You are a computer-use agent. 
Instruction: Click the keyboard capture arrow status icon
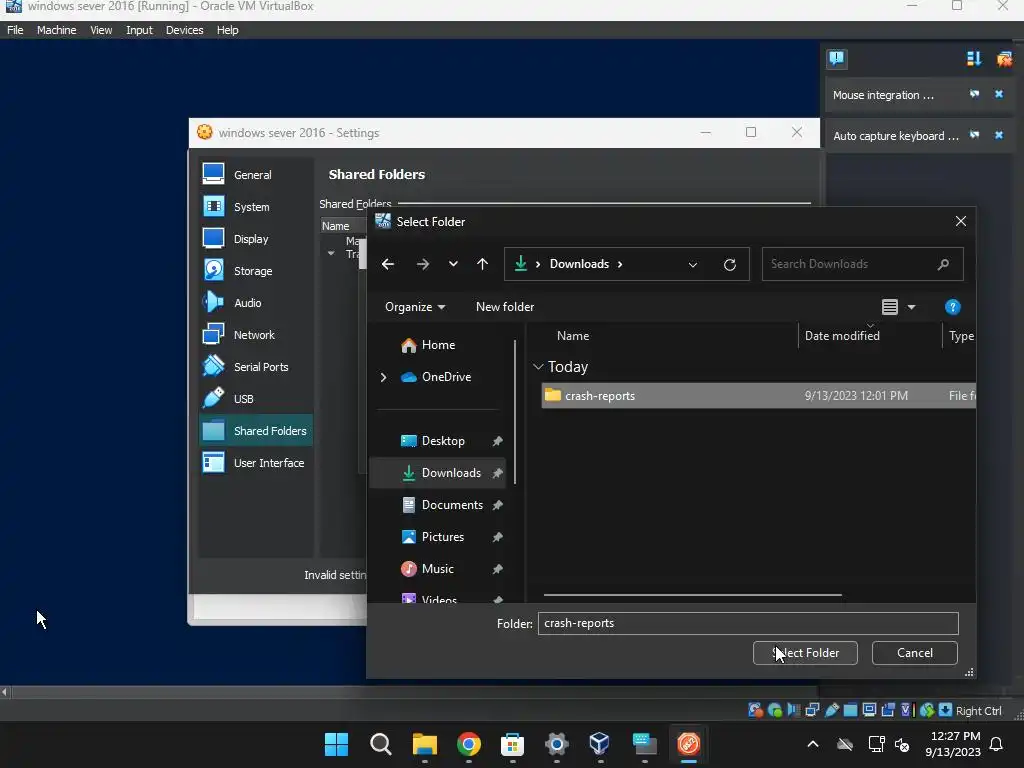click(944, 710)
